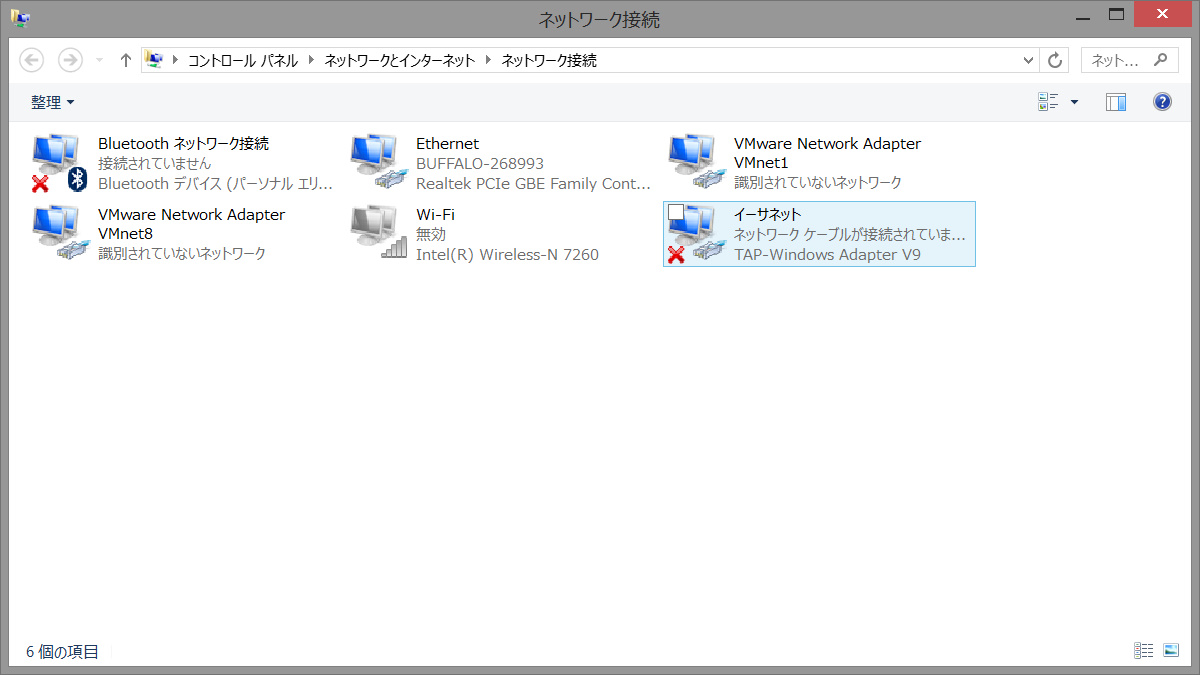This screenshot has width=1200, height=675.
Task: Click the VMnet8 識別されていないネットワーク text
Action: [182, 254]
